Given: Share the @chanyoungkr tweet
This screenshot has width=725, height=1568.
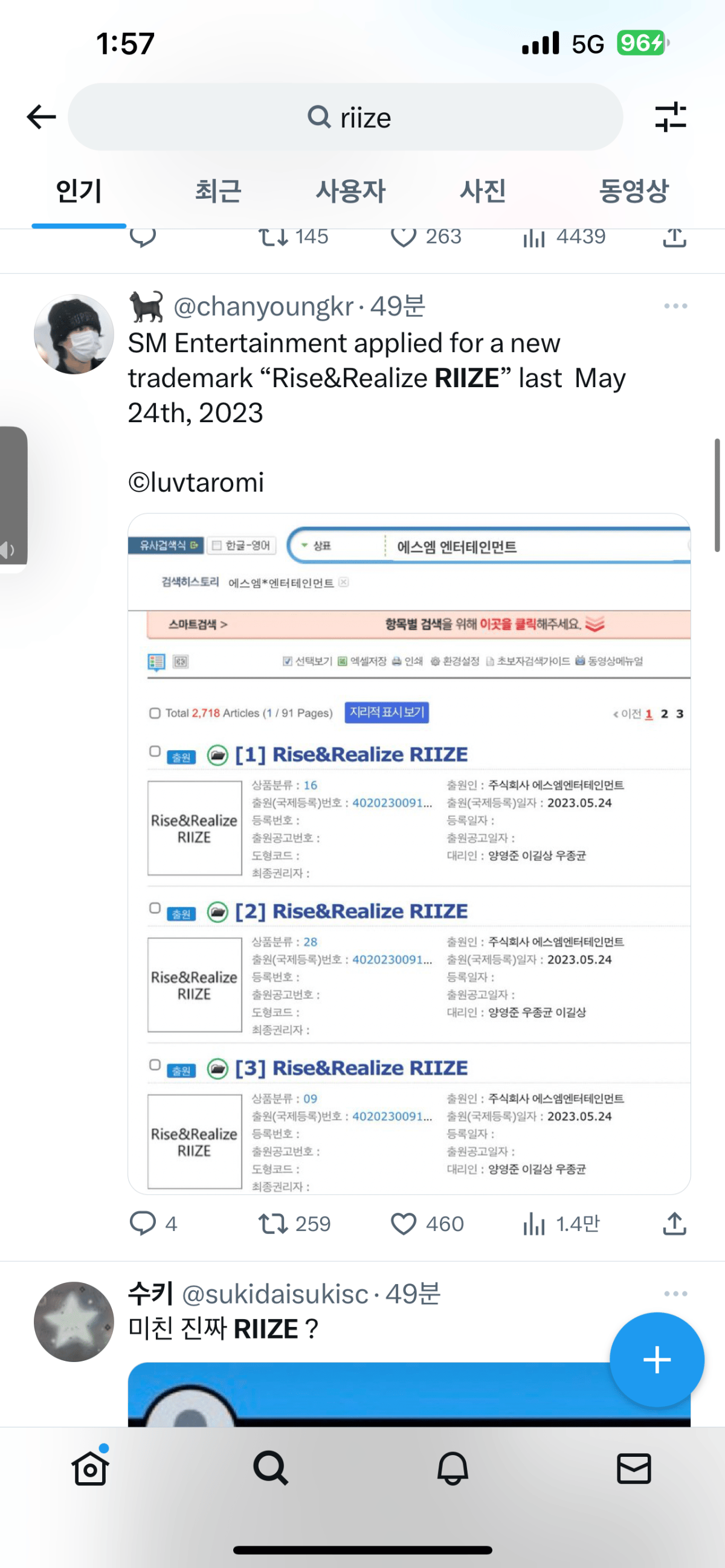Looking at the screenshot, I should 674,1224.
